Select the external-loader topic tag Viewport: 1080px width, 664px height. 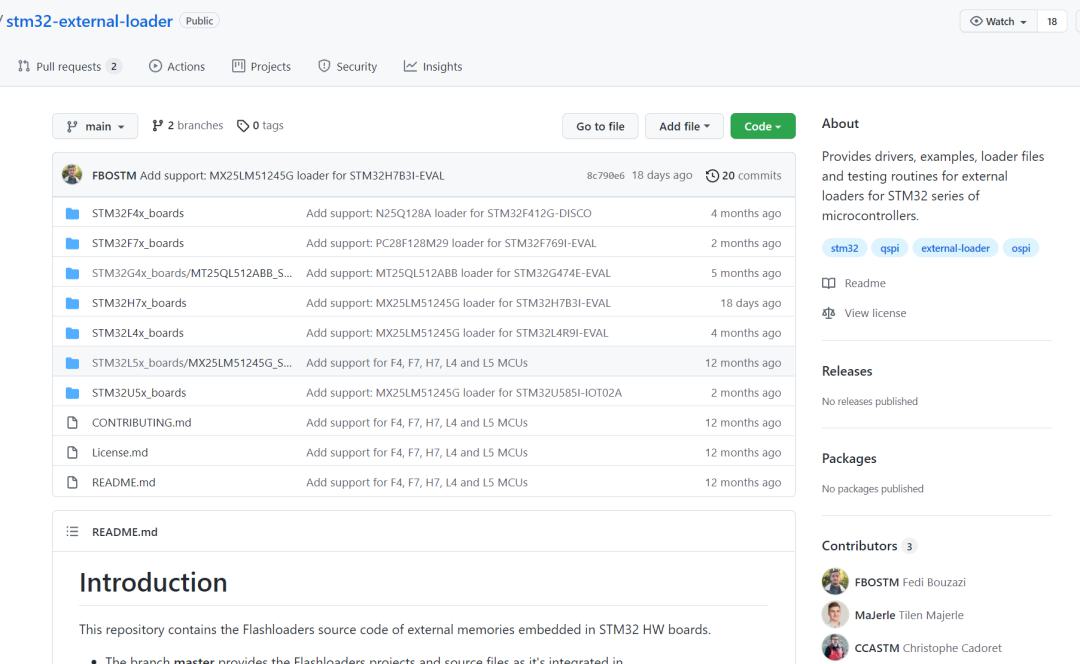(955, 248)
